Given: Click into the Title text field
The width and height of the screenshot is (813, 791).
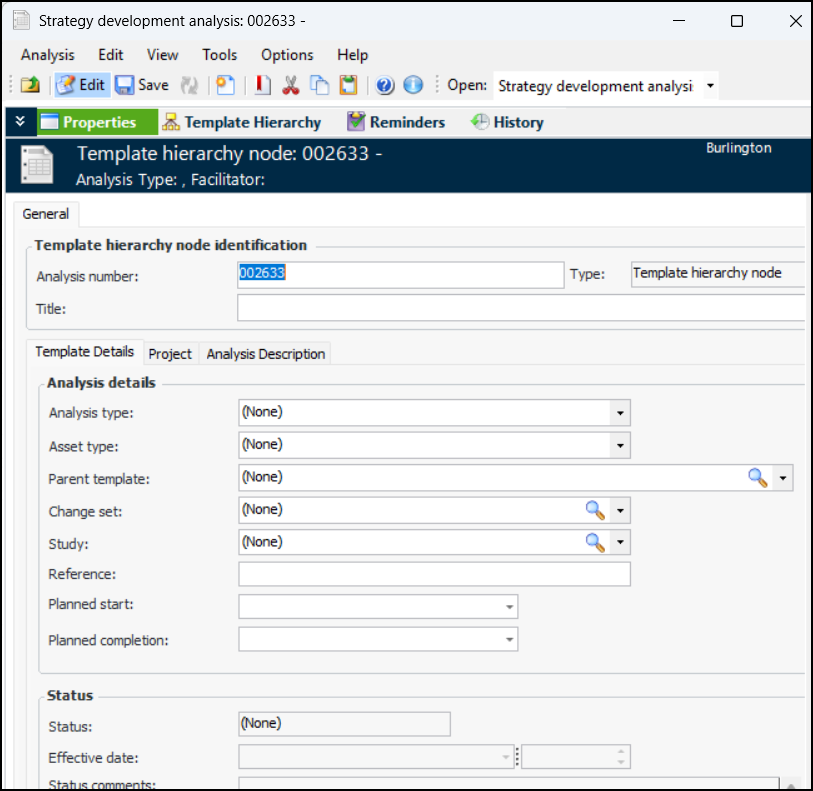Looking at the screenshot, I should click(x=520, y=308).
